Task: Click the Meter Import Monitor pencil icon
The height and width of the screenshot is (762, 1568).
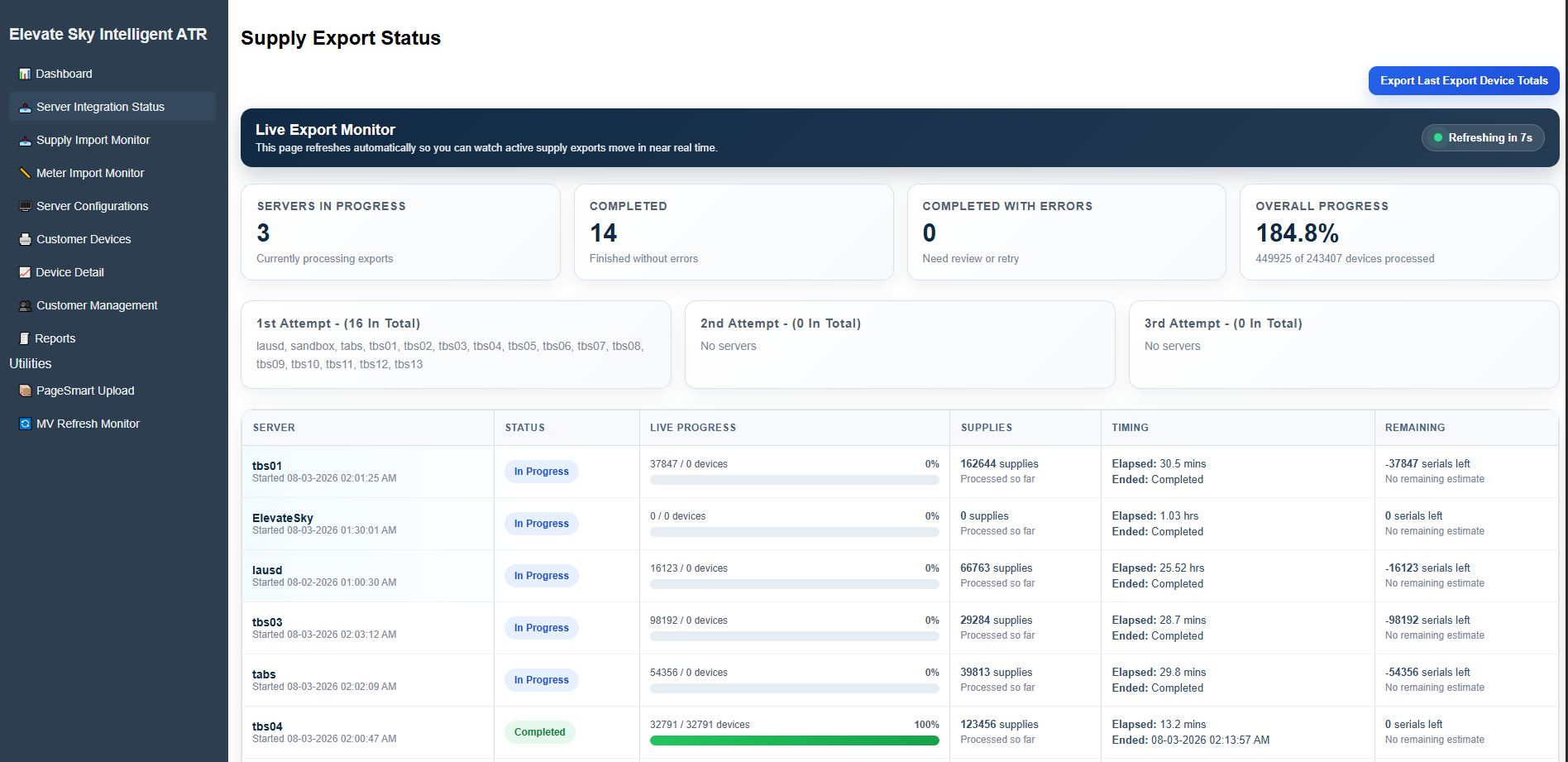Action: [25, 173]
